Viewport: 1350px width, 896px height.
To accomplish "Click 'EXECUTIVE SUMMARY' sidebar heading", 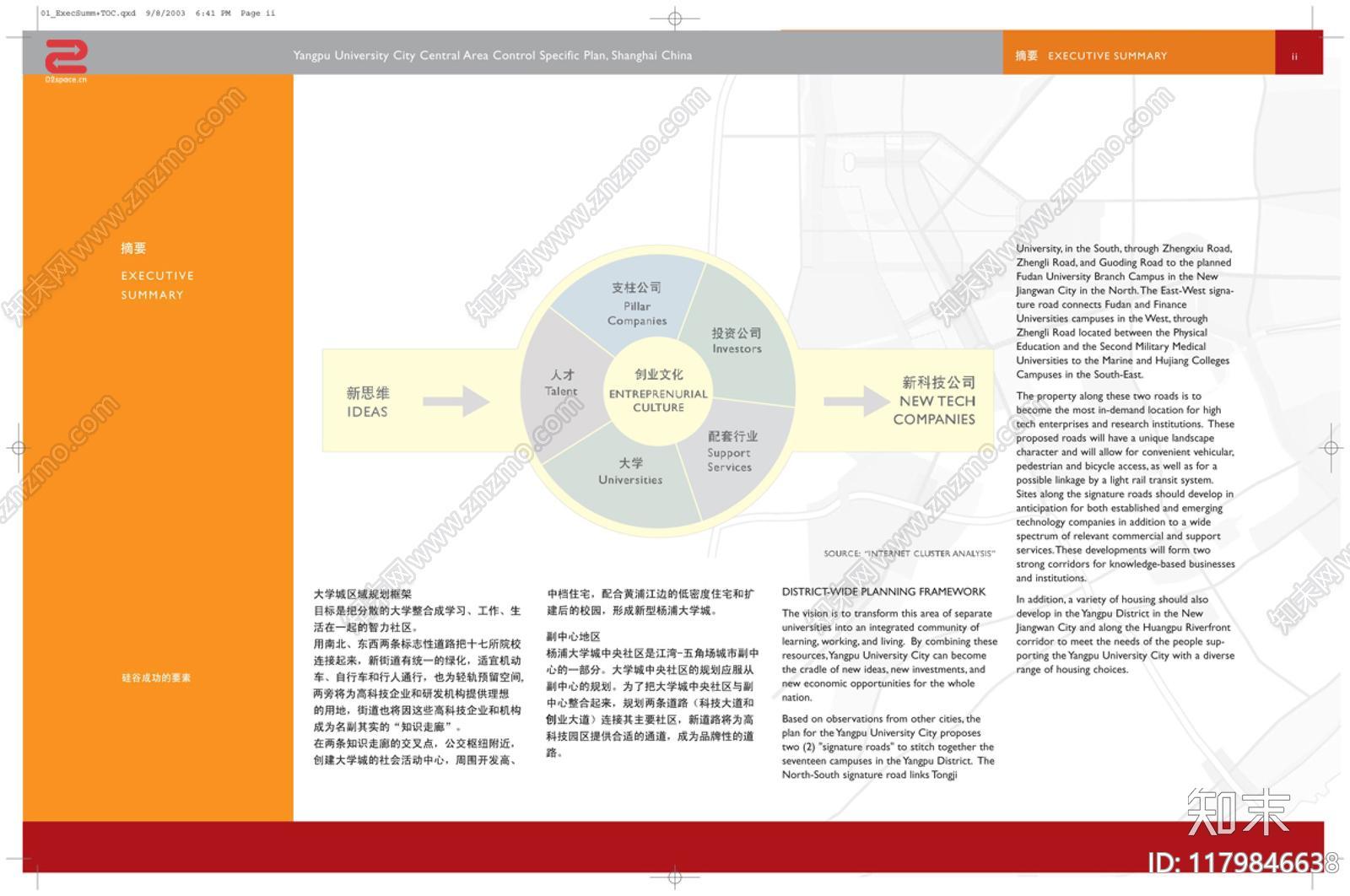I will pos(157,285).
